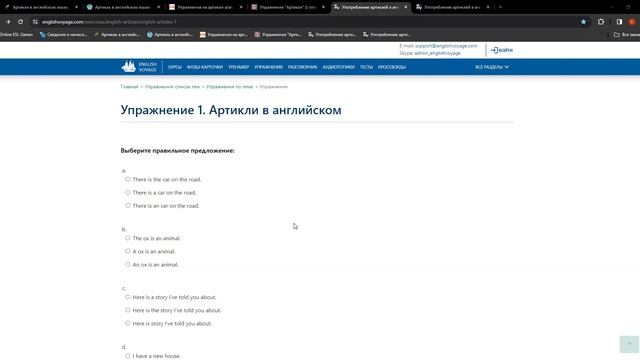The height and width of the screenshot is (360, 640).
Task: Open a new browser tab with plus
Action: (500, 7)
